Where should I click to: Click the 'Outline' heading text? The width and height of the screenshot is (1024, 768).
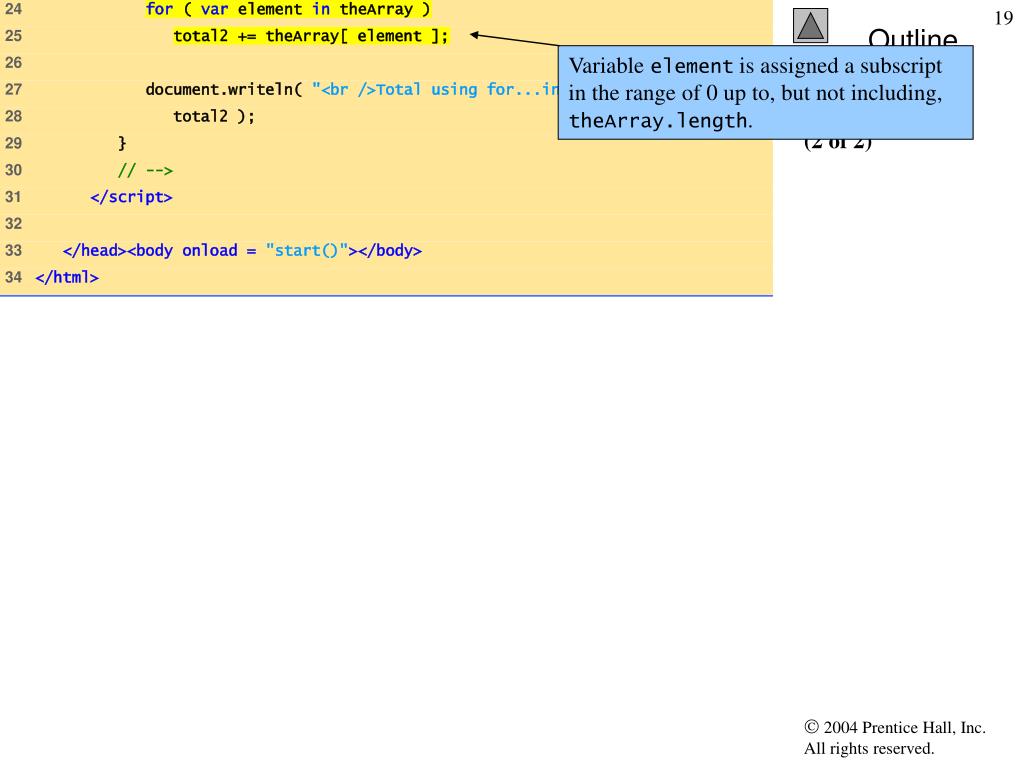tap(912, 37)
